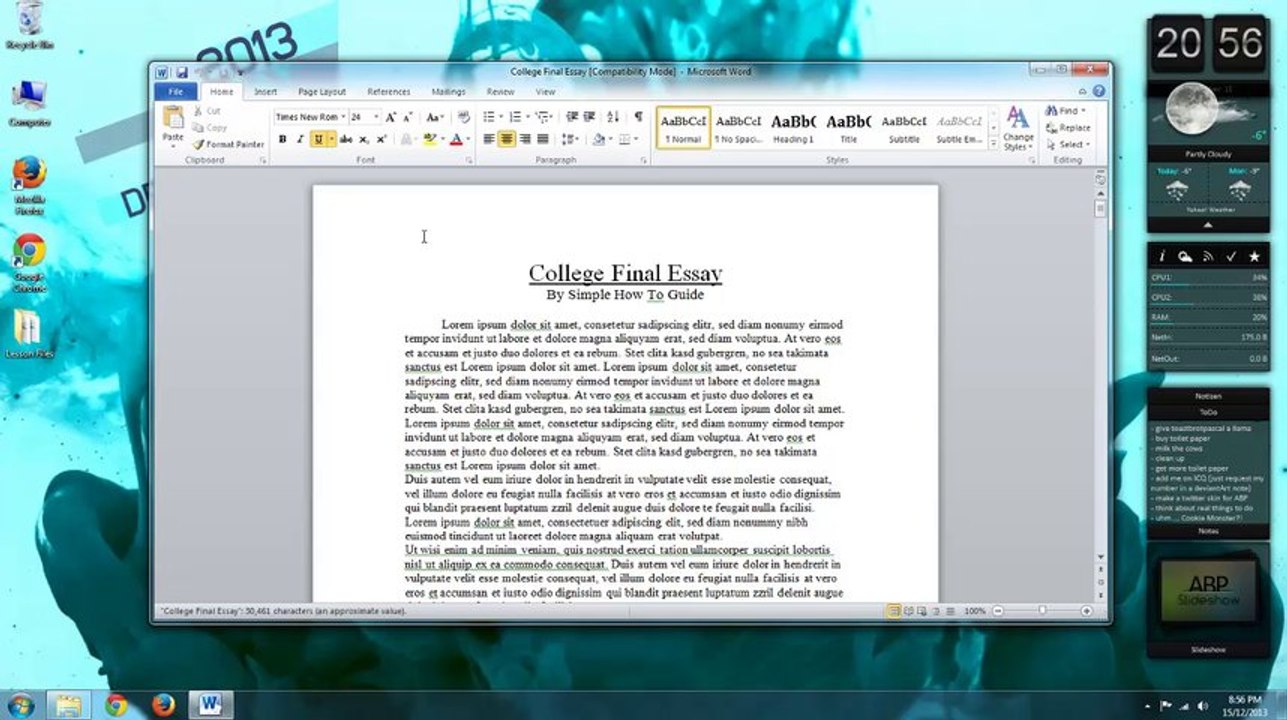Apply the red font color button

[456, 140]
